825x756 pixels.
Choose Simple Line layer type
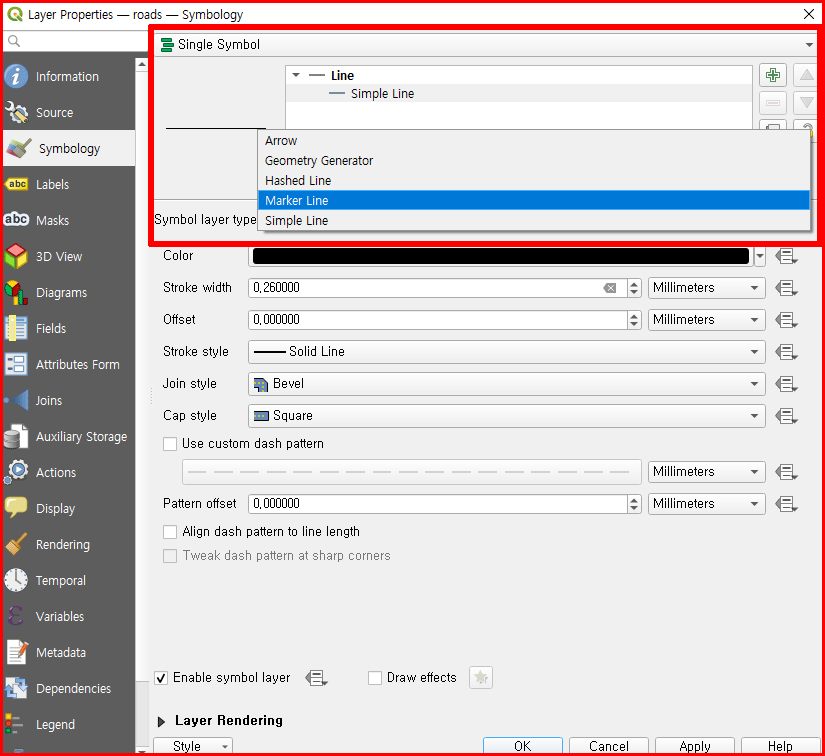click(534, 220)
